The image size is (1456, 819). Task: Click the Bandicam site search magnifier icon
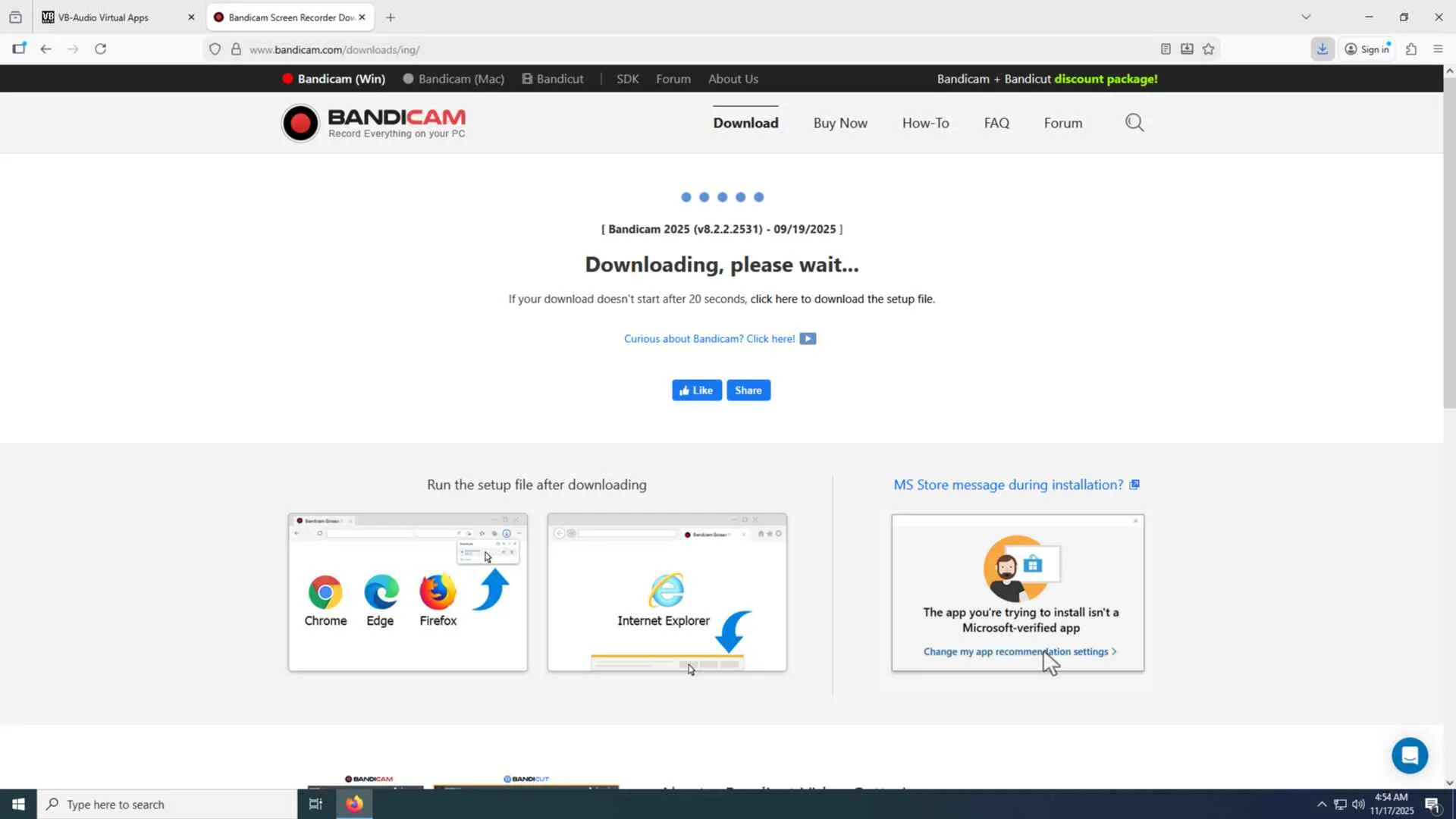point(1134,123)
